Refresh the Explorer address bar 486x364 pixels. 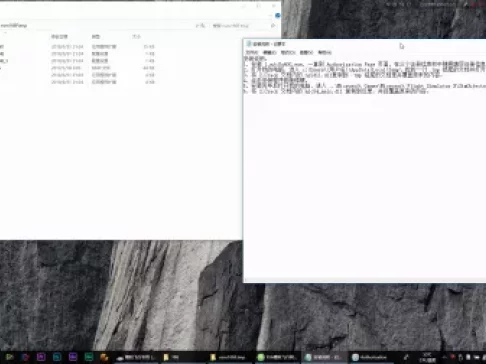click(x=200, y=26)
